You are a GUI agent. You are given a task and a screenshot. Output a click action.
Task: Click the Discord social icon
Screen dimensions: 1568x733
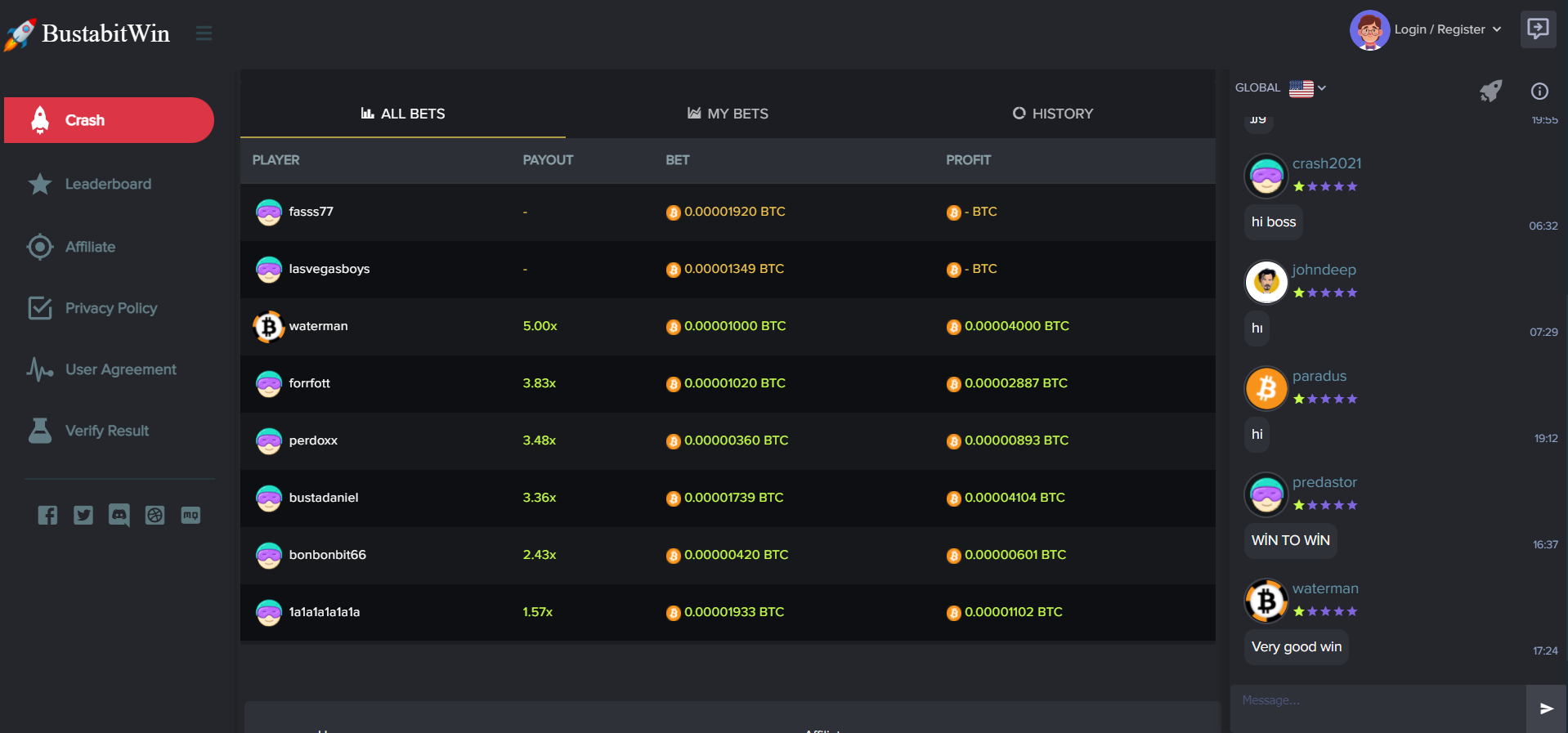(119, 515)
